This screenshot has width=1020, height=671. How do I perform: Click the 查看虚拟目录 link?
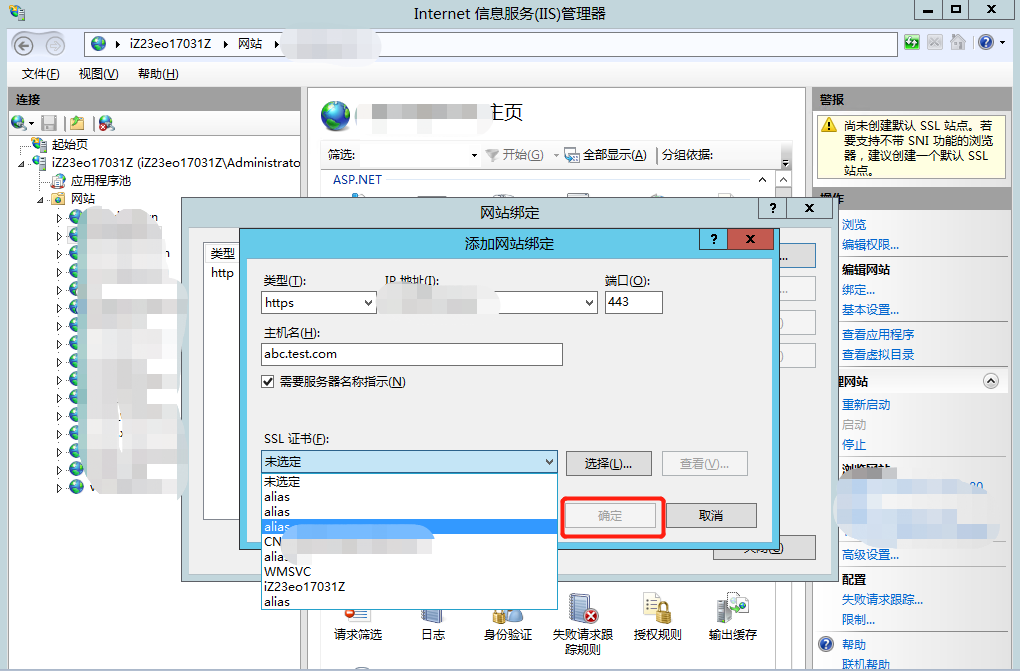878,355
